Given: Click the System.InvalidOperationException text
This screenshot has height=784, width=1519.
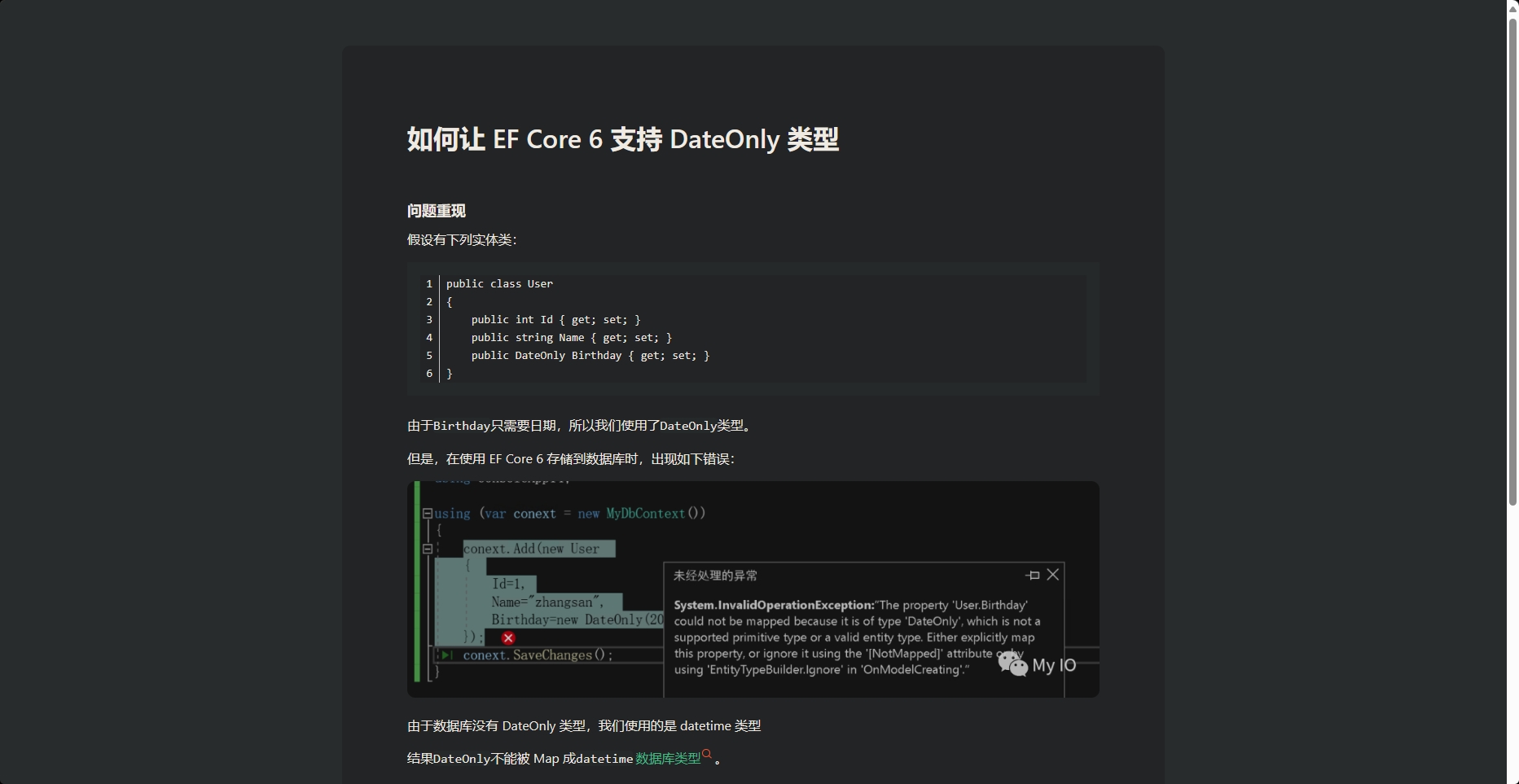Looking at the screenshot, I should coord(774,605).
